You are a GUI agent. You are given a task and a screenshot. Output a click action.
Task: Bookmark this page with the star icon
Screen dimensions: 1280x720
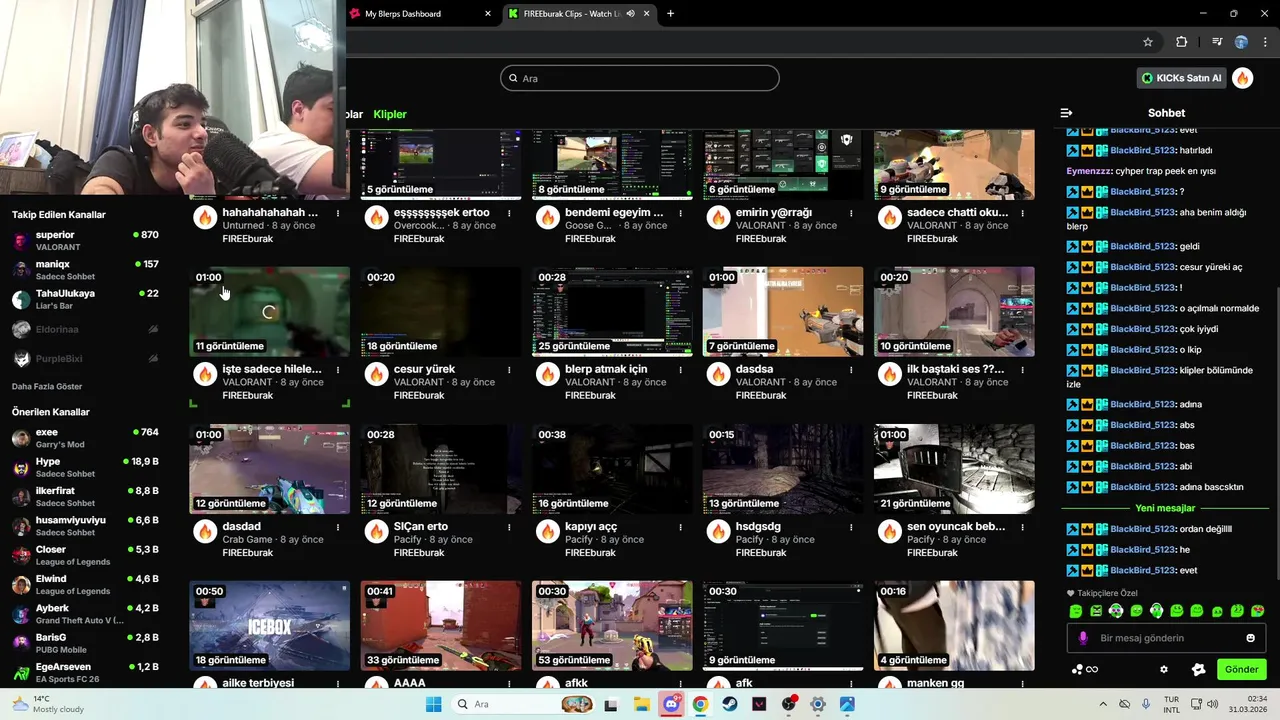1148,42
